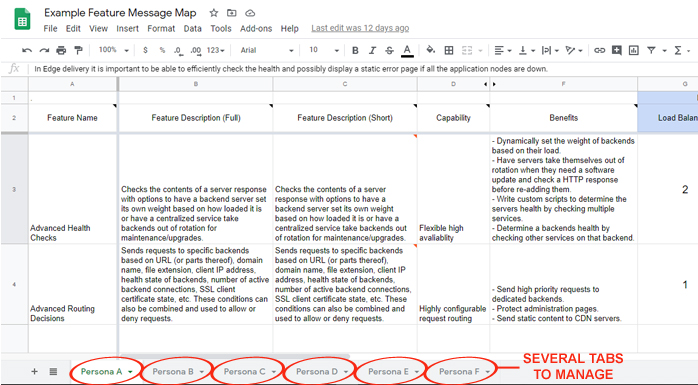Open the View menu
The image size is (698, 385).
pyautogui.click(x=98, y=28)
